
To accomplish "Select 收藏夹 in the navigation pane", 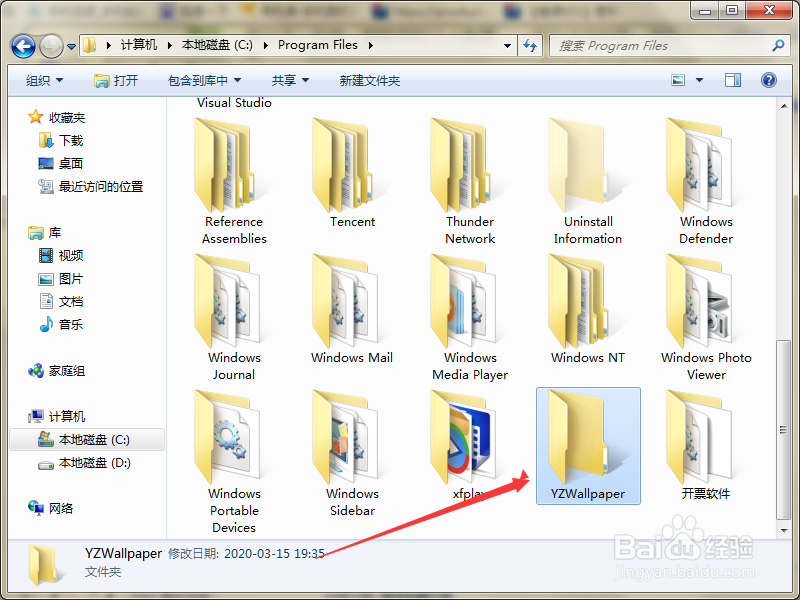I will pos(57,117).
